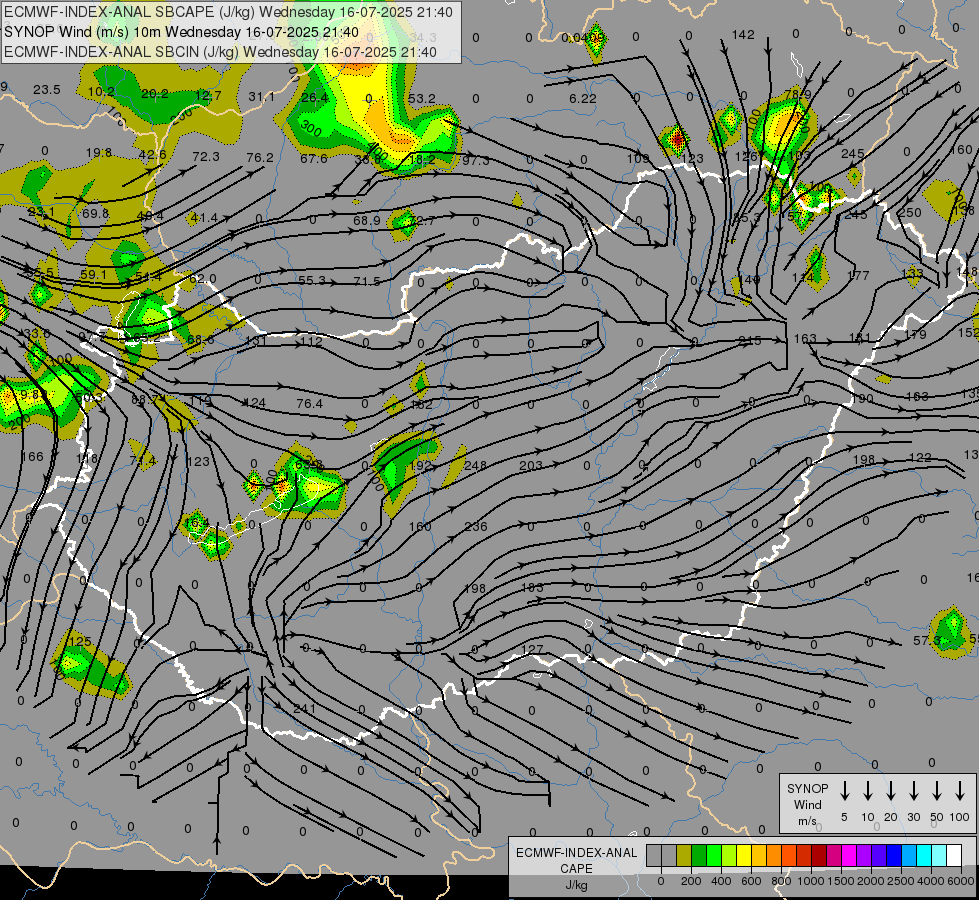Click the 20 m/s wind arrow in legend
This screenshot has height=900, width=979.
pos(890,790)
